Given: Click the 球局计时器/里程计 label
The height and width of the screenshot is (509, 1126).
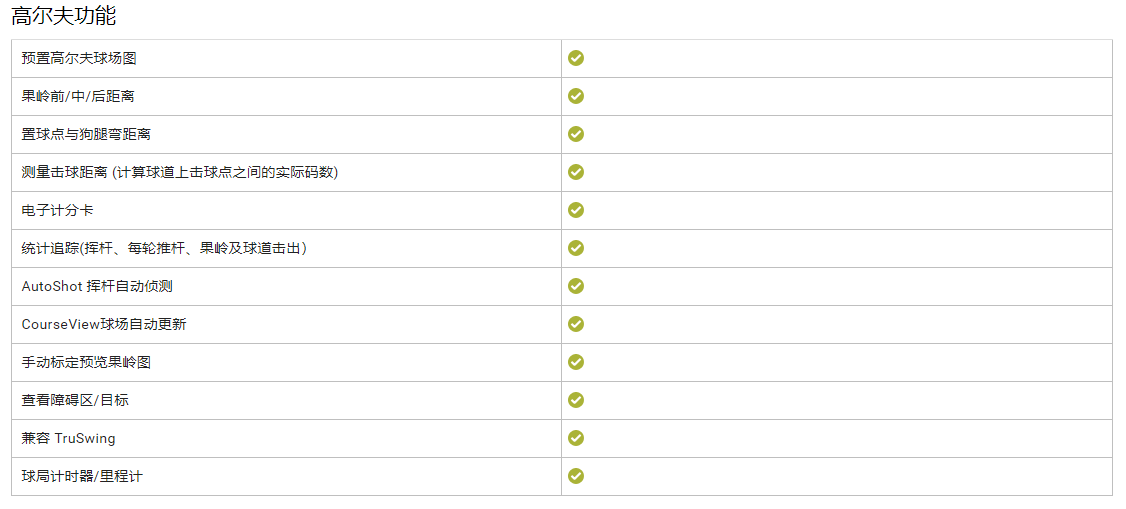Looking at the screenshot, I should 82,477.
